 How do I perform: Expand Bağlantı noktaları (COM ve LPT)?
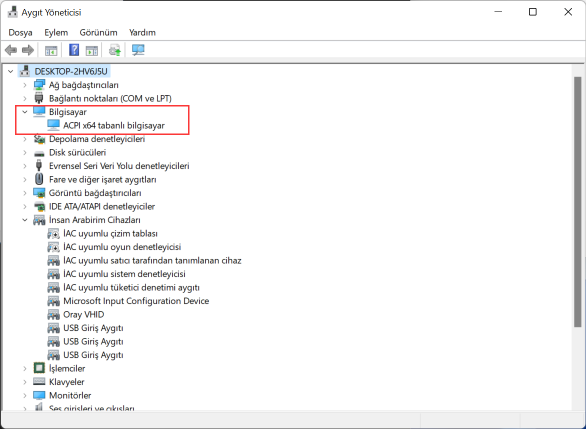(x=25, y=98)
